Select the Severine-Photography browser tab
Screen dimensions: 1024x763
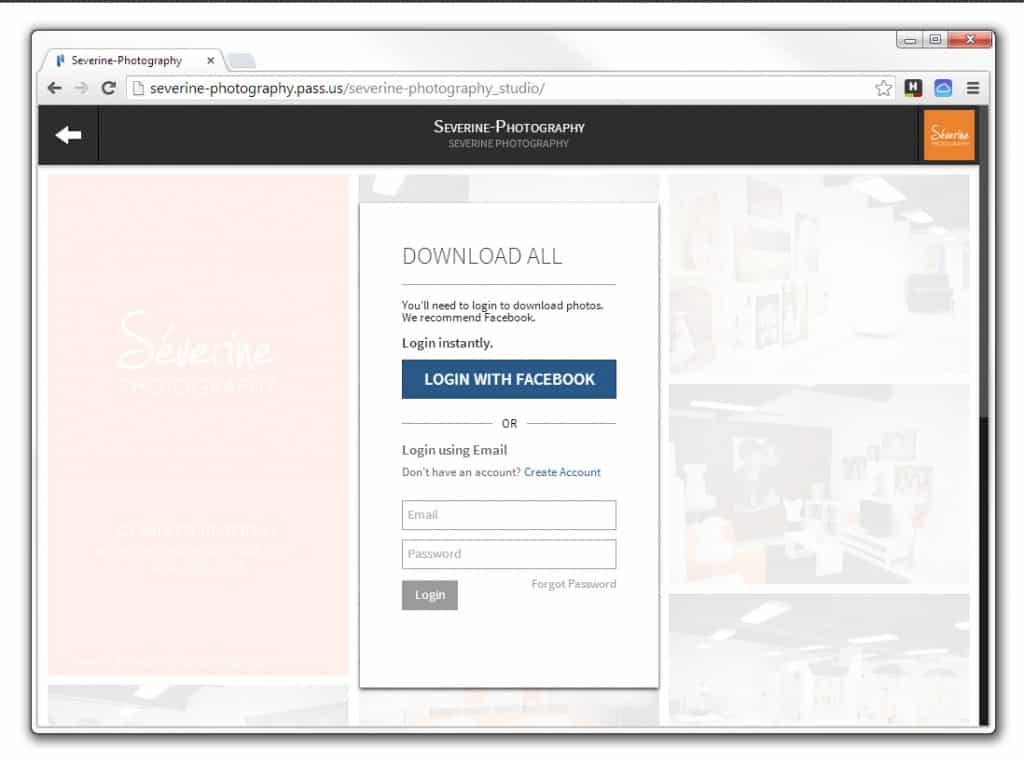tap(133, 60)
